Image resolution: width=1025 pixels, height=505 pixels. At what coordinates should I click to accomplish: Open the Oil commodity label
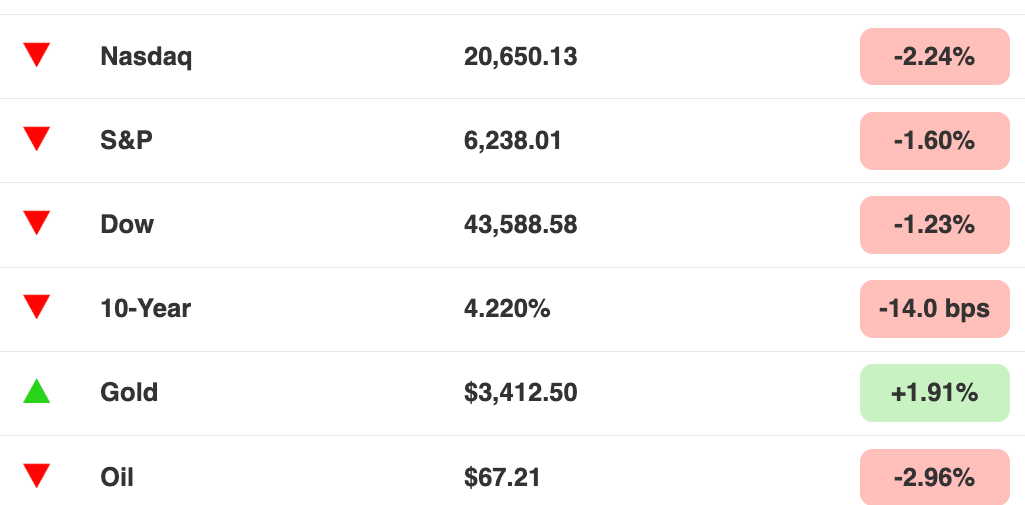click(x=117, y=477)
